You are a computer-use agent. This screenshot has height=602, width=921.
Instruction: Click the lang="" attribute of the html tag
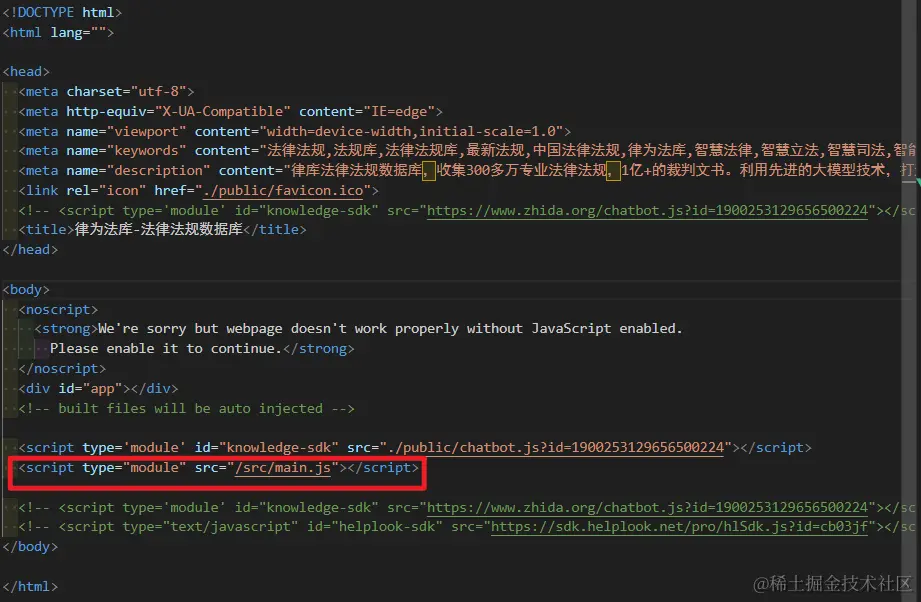[x=78, y=32]
